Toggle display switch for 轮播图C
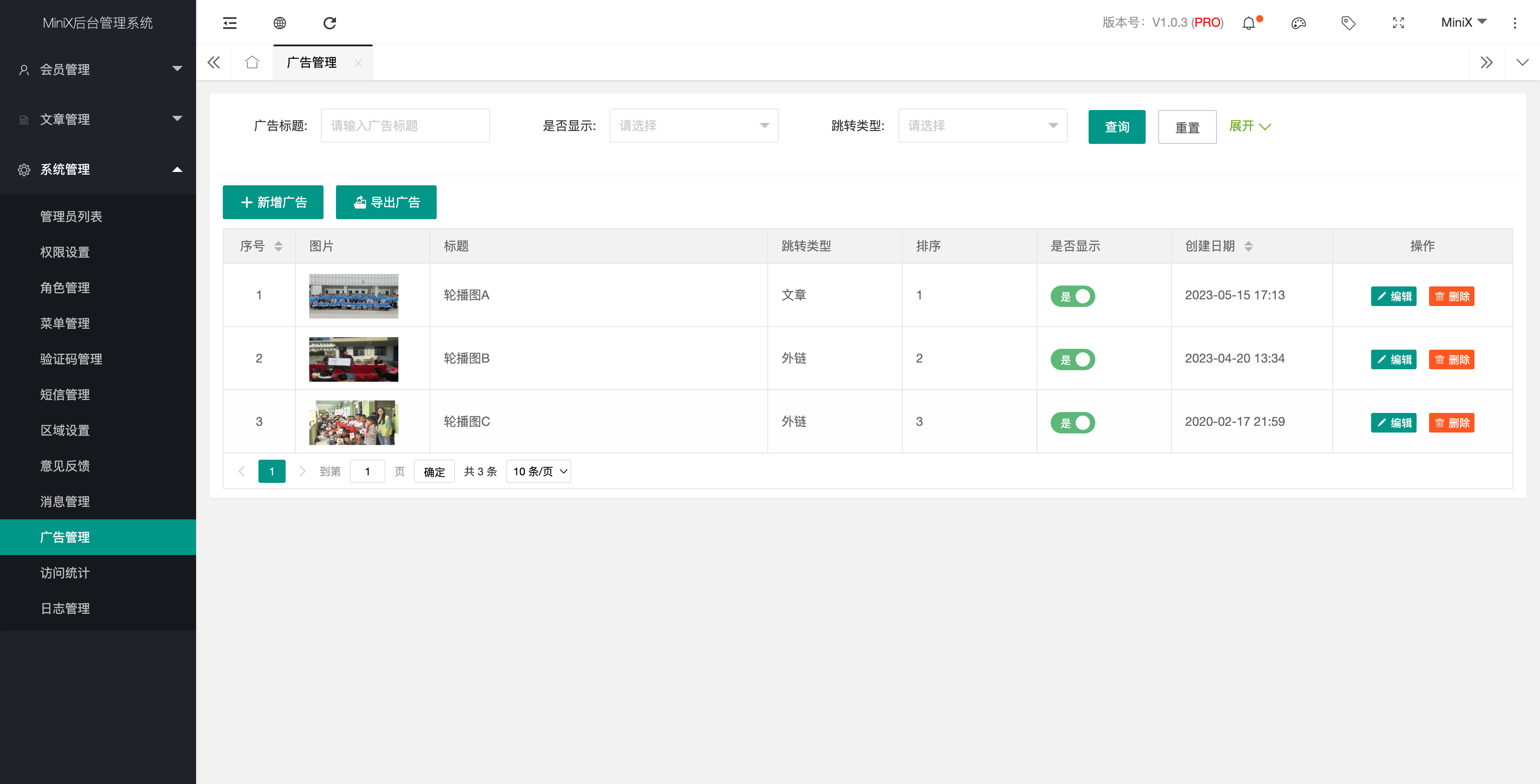This screenshot has width=1540, height=784. 1073,422
